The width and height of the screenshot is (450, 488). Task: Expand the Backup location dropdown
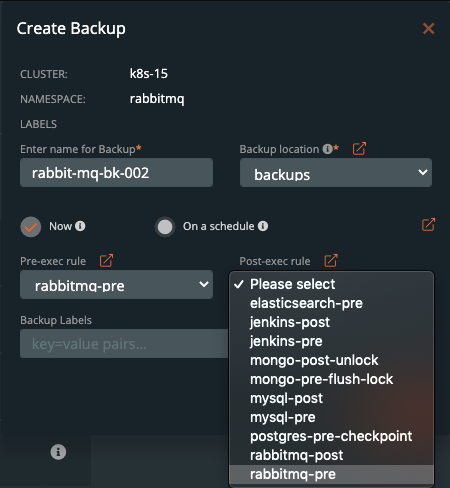point(336,173)
